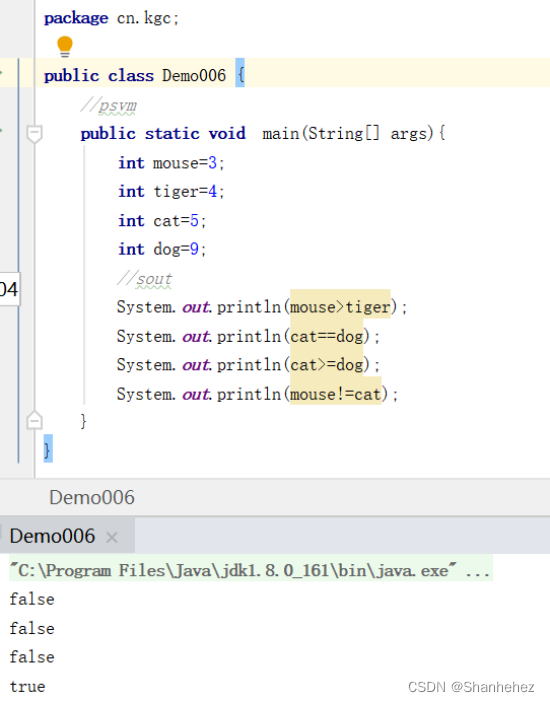The image size is (550, 702).
Task: Click the highlighted closing brace of the class
Action: pyautogui.click(x=48, y=448)
